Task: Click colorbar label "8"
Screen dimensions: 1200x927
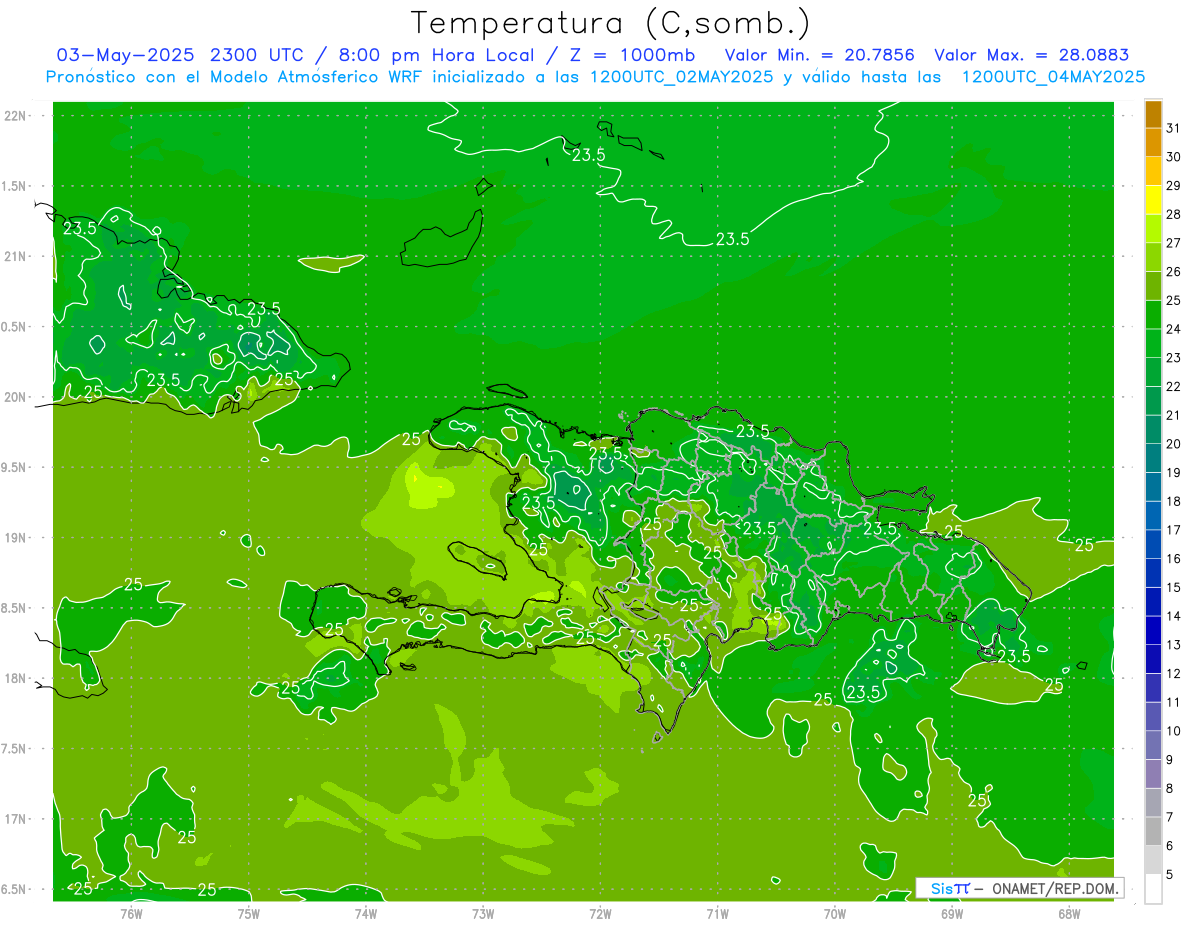Action: click(x=1170, y=788)
